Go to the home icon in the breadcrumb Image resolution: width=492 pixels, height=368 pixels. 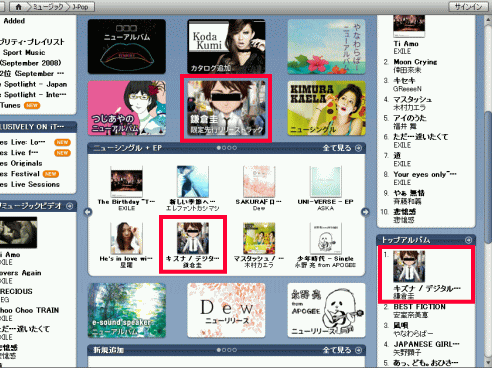coord(19,7)
